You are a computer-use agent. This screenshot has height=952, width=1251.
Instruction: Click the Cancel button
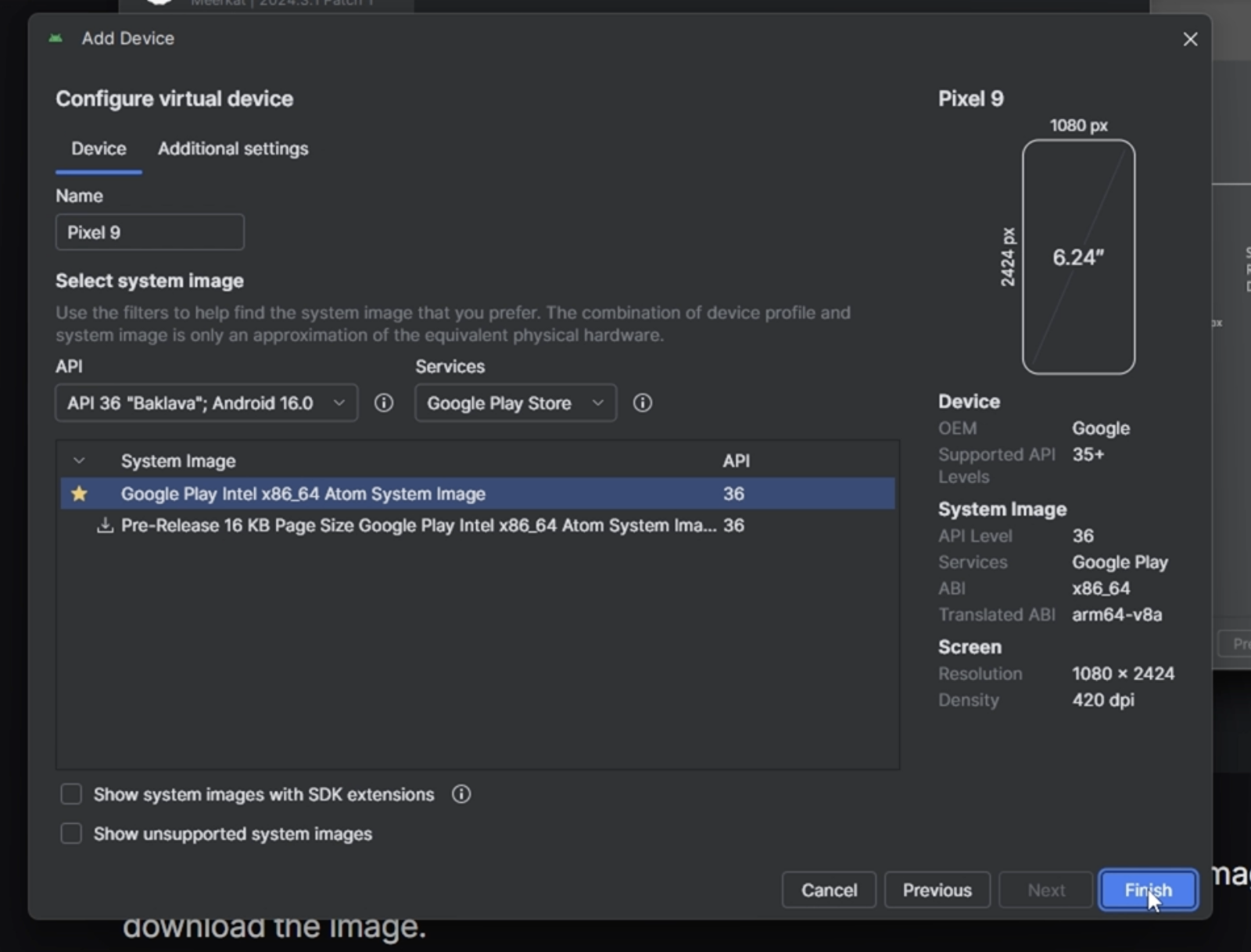tap(829, 889)
